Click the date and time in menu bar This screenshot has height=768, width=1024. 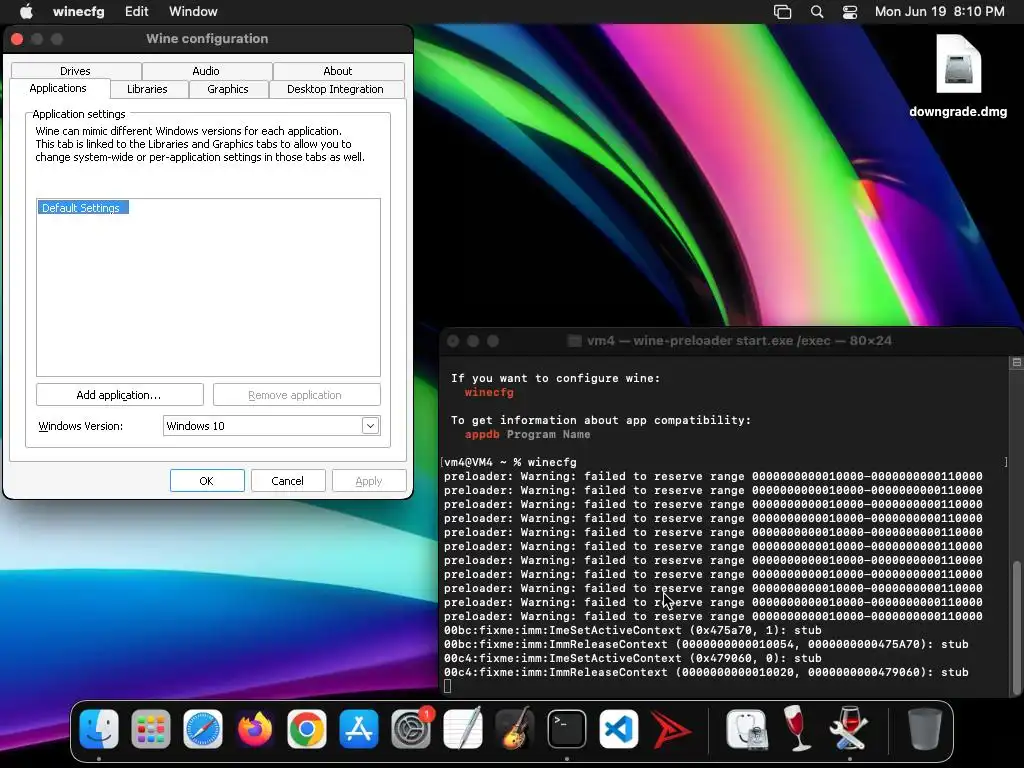coord(939,12)
